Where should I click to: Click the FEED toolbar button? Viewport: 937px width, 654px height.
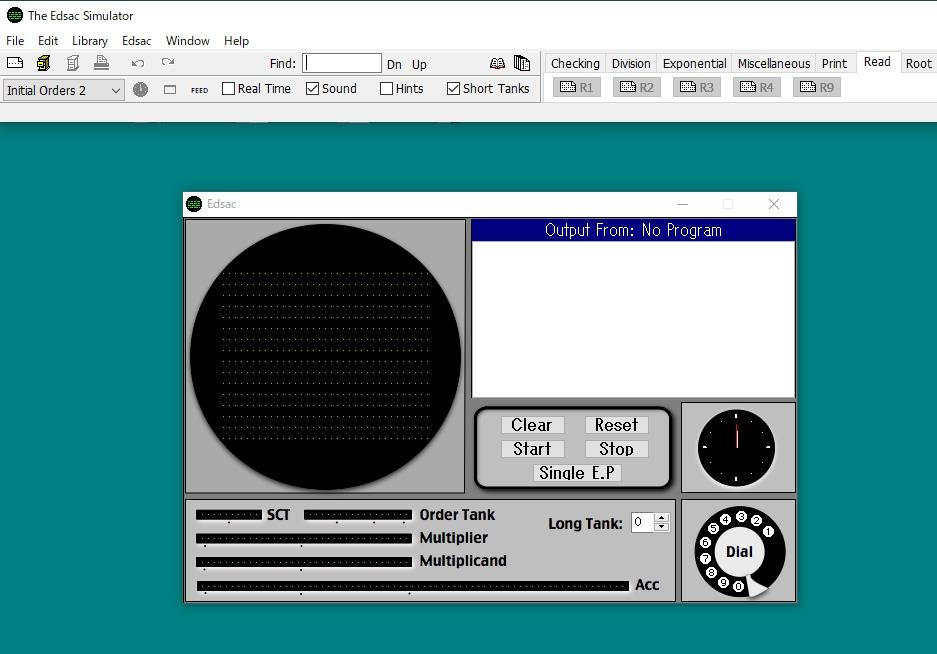click(200, 90)
